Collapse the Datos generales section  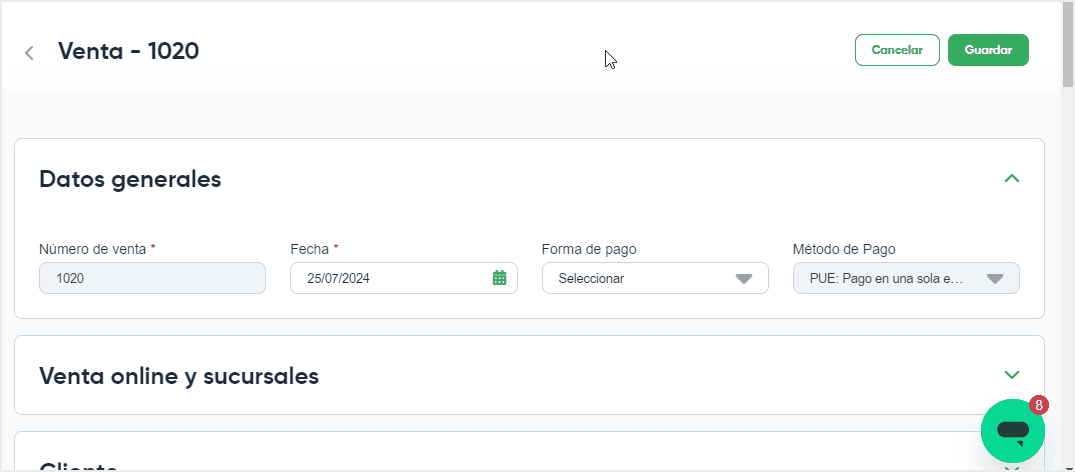click(1012, 178)
